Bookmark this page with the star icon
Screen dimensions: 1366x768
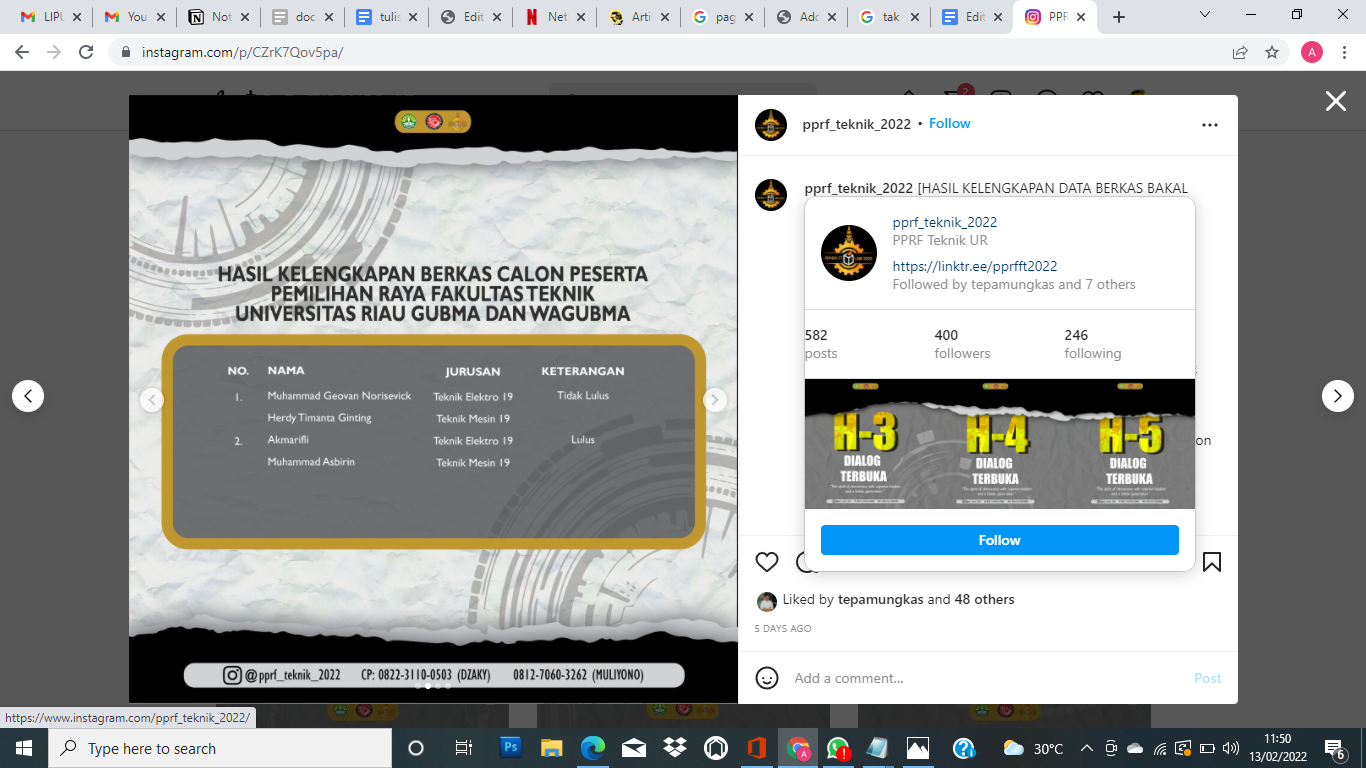1272,52
